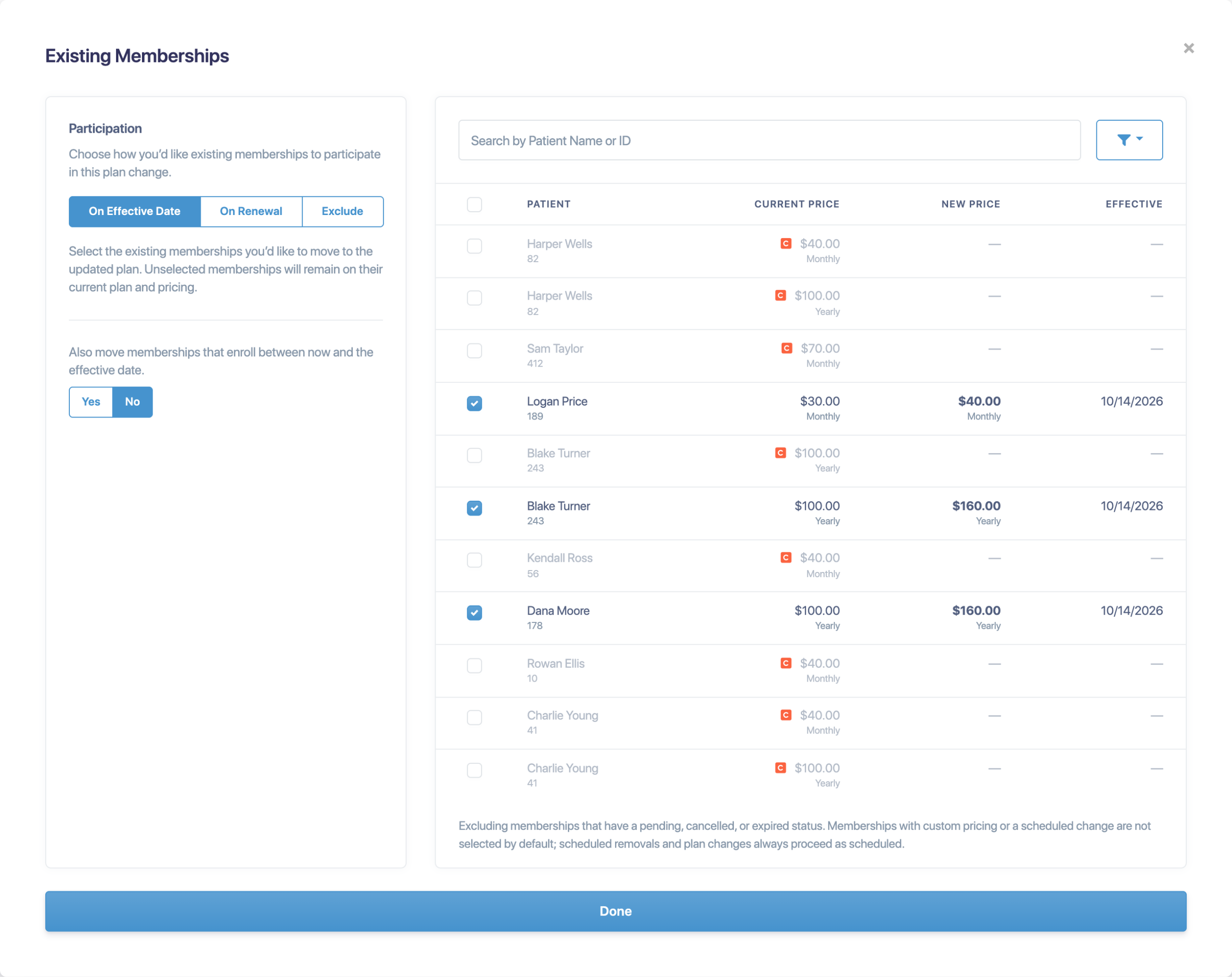Viewport: 1232px width, 977px height.
Task: Close the Existing Memberships dialog
Action: (x=1189, y=49)
